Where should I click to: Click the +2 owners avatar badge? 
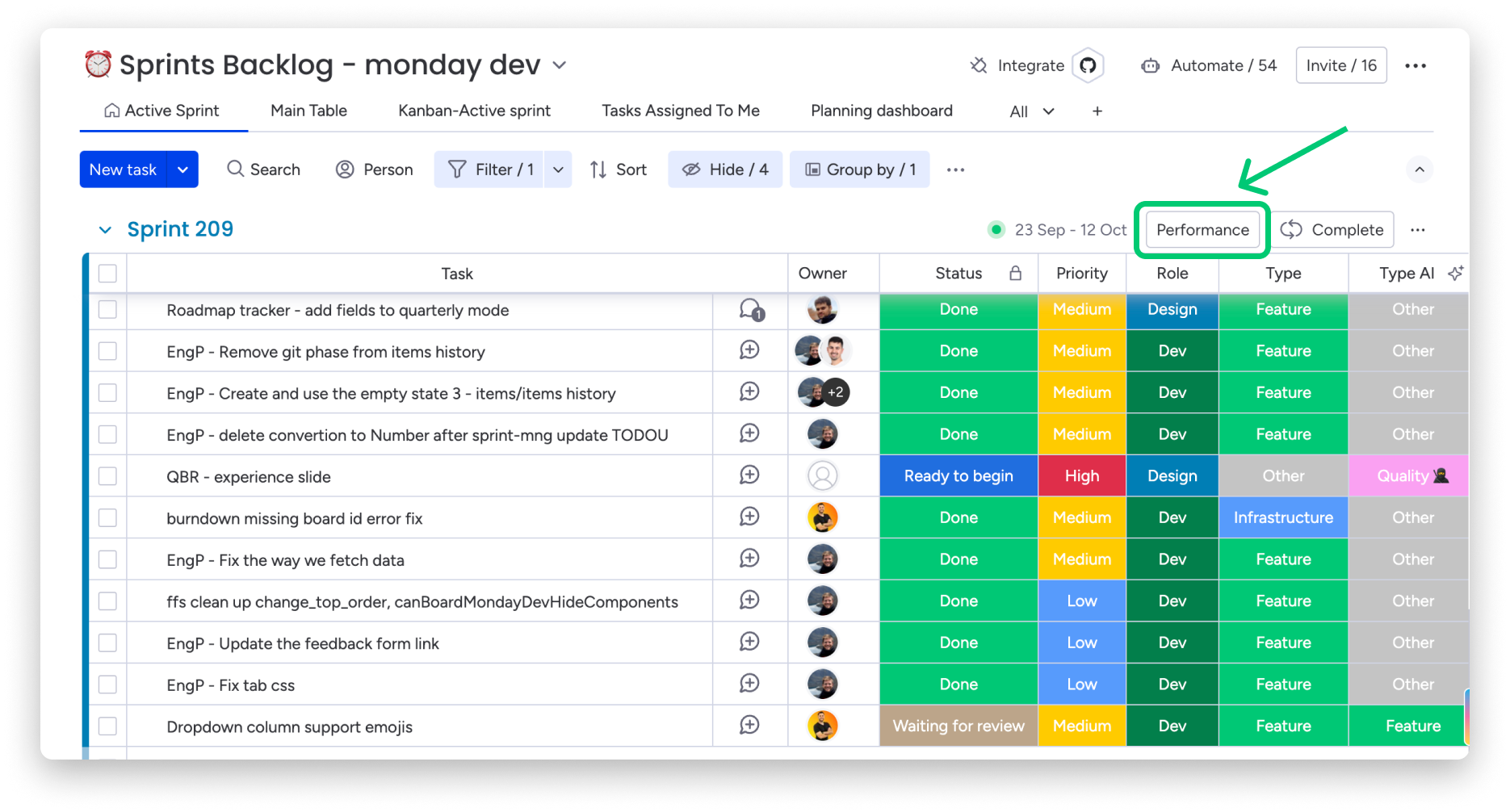coord(836,392)
